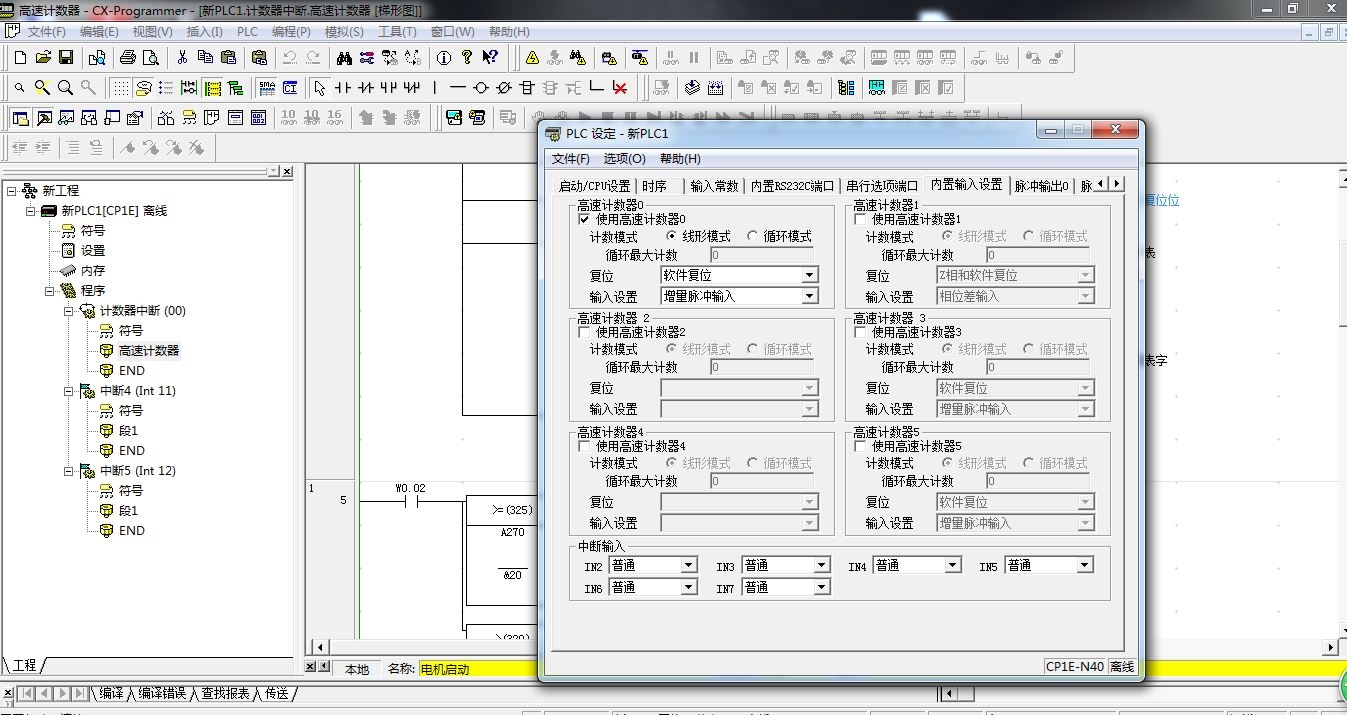Open the 模拟(S) menu in CX-Programmer
The image size is (1347, 715).
(345, 32)
